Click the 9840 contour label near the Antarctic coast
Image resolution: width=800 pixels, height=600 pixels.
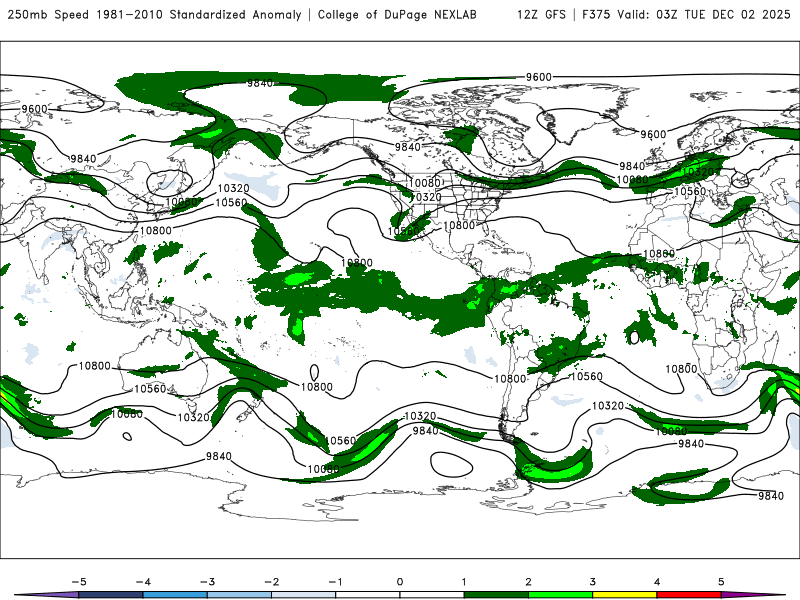770,496
